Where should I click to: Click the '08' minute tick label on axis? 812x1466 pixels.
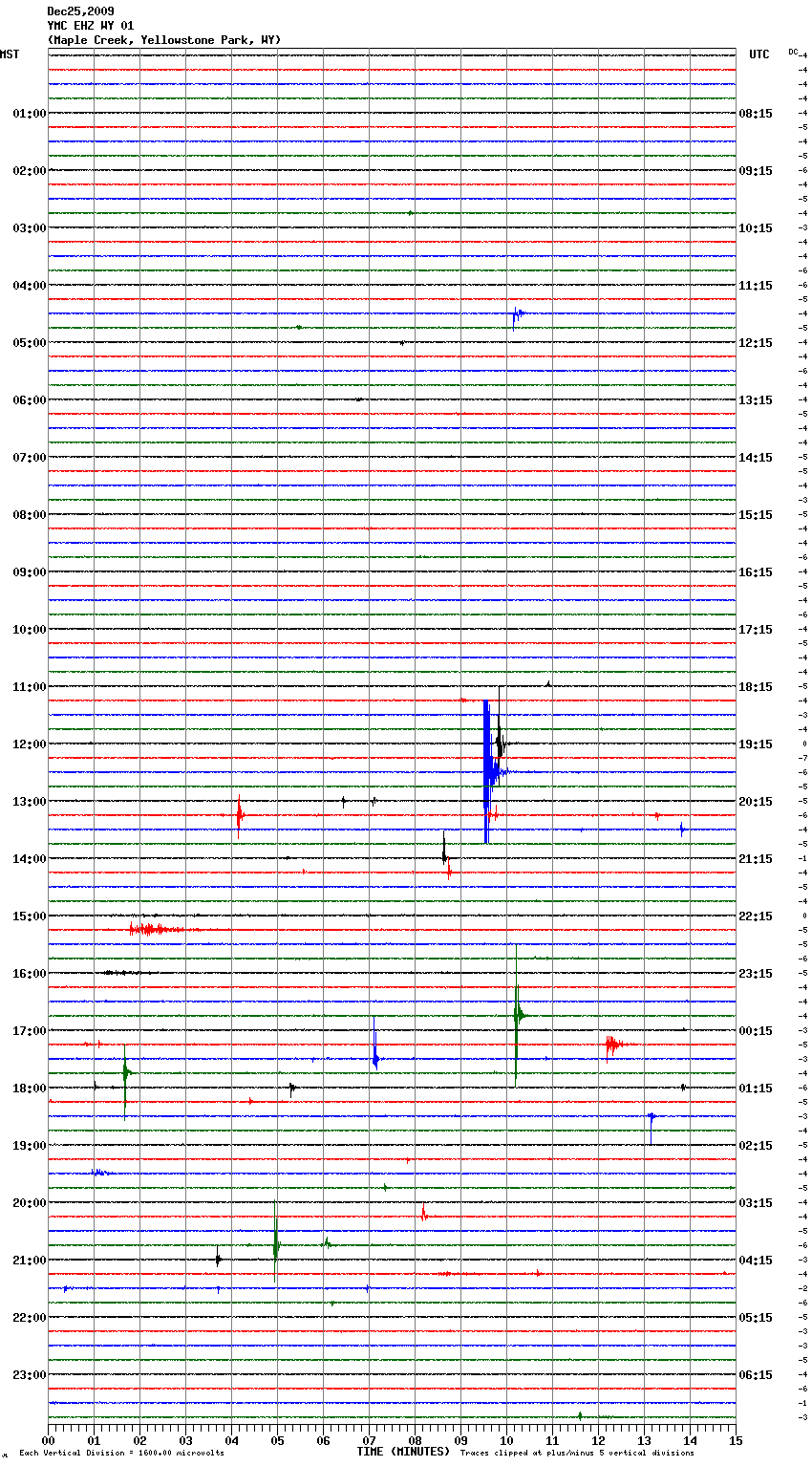(x=415, y=1440)
